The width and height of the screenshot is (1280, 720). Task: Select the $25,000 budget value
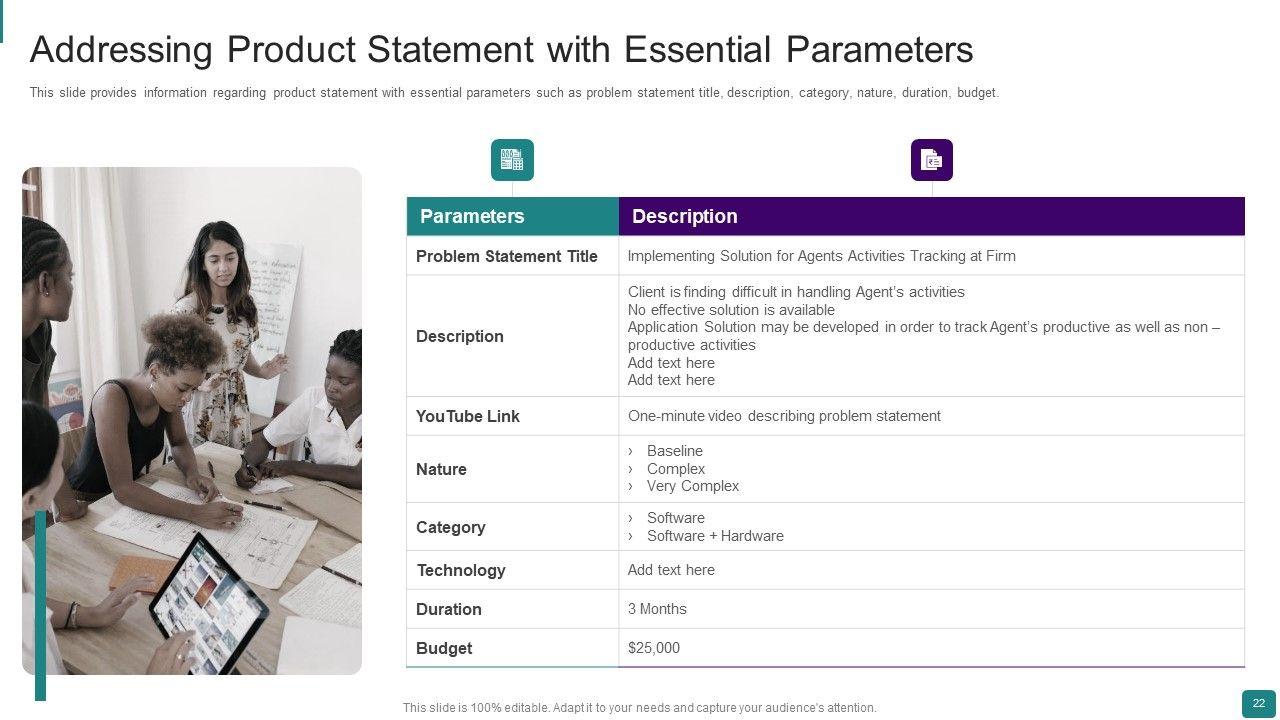point(654,648)
